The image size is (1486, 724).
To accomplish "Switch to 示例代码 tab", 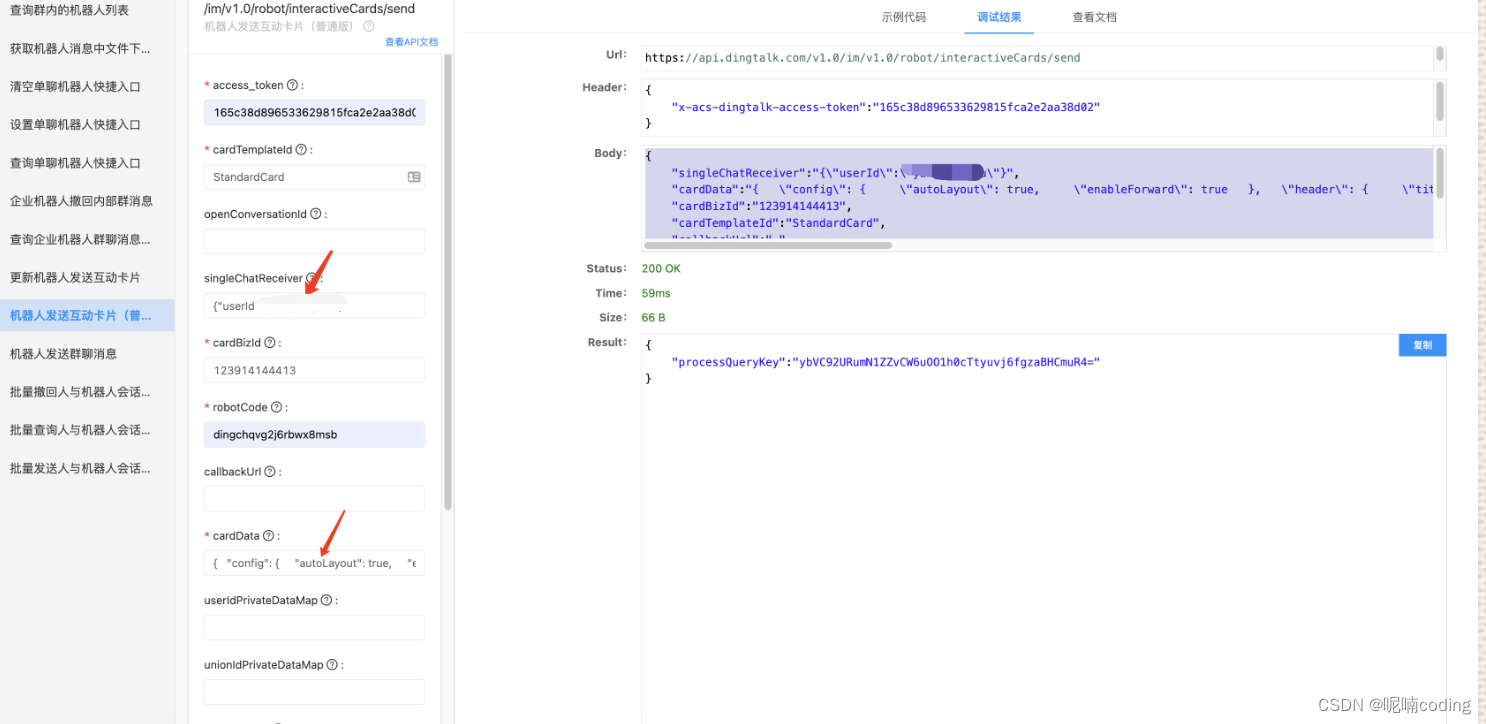I will tap(903, 17).
